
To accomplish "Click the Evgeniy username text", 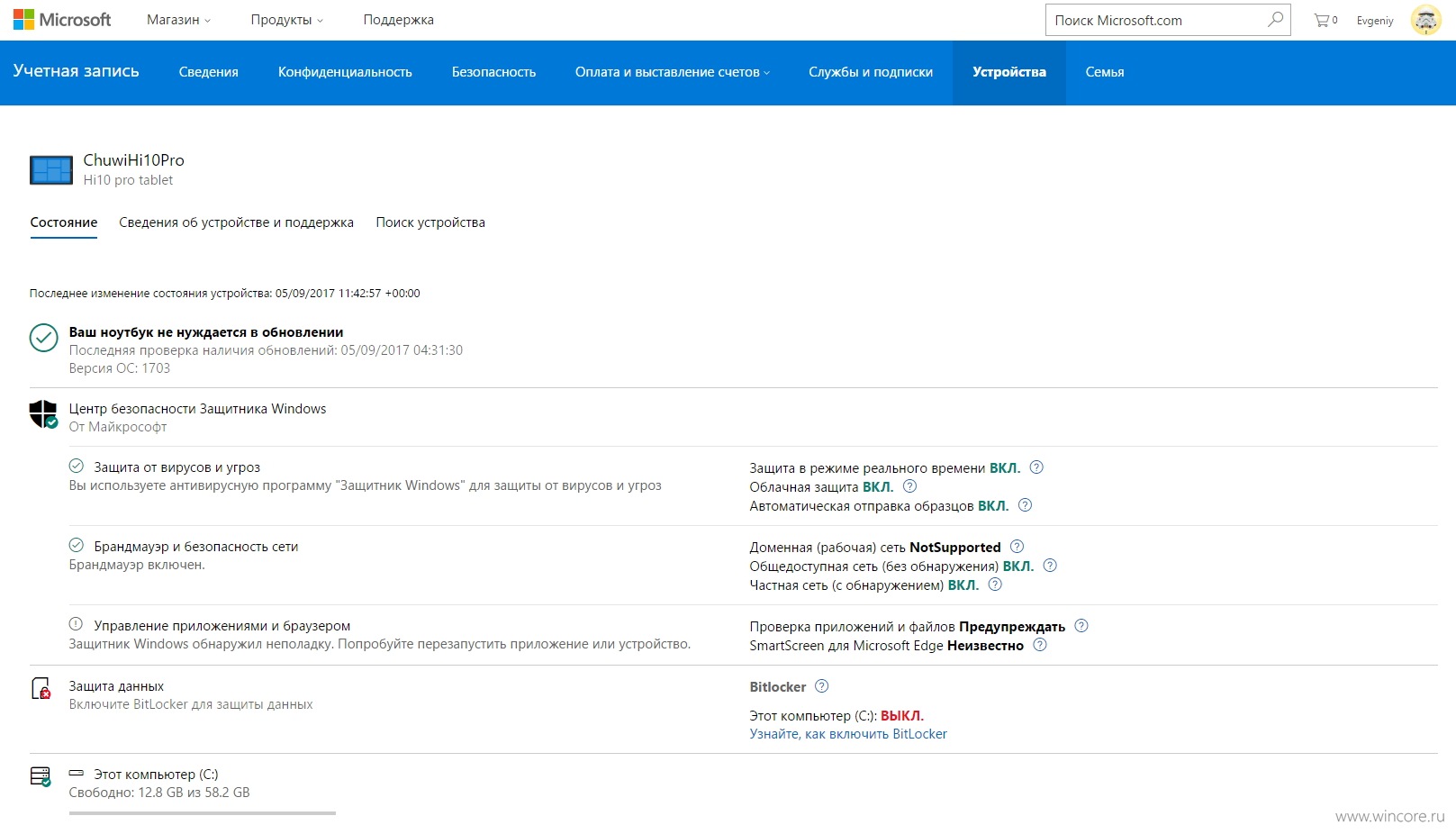I will click(1375, 21).
